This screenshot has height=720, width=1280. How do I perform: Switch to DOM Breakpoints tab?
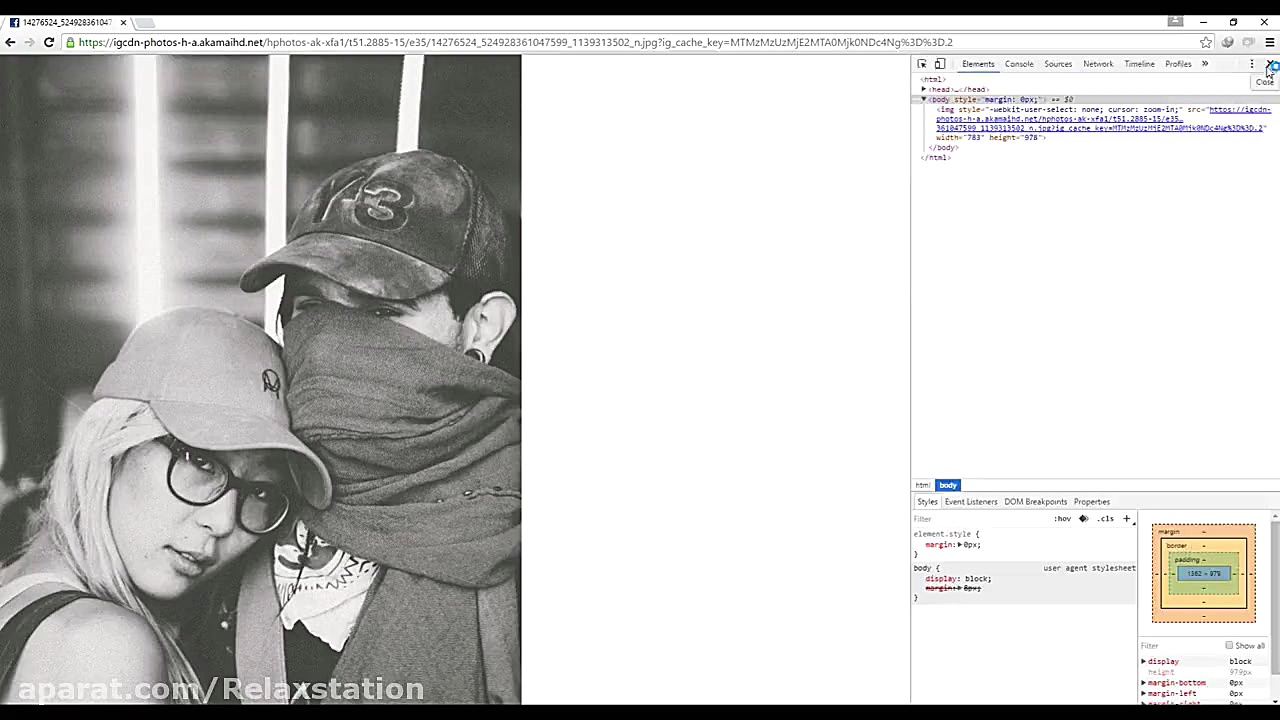tap(1035, 502)
